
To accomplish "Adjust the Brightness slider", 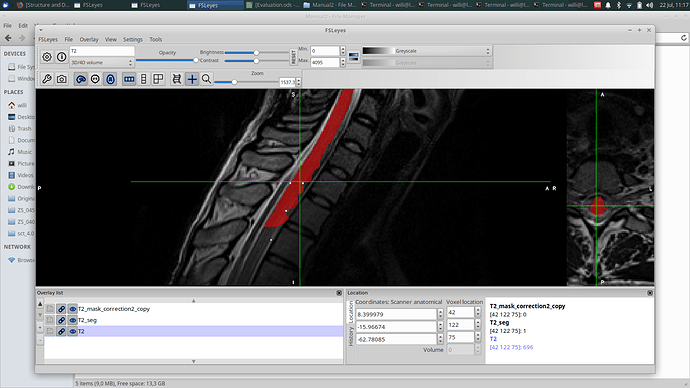I will tap(257, 52).
